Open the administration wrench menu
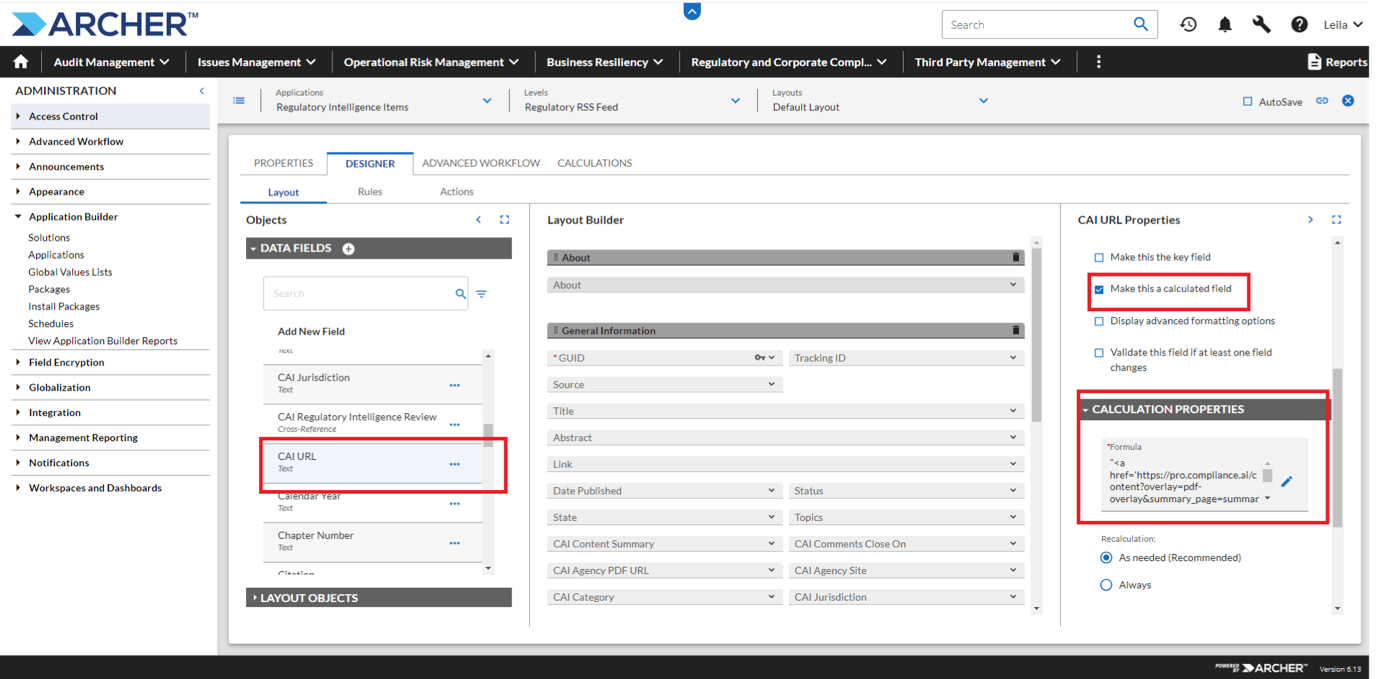The image size is (1376, 679). (x=1262, y=24)
